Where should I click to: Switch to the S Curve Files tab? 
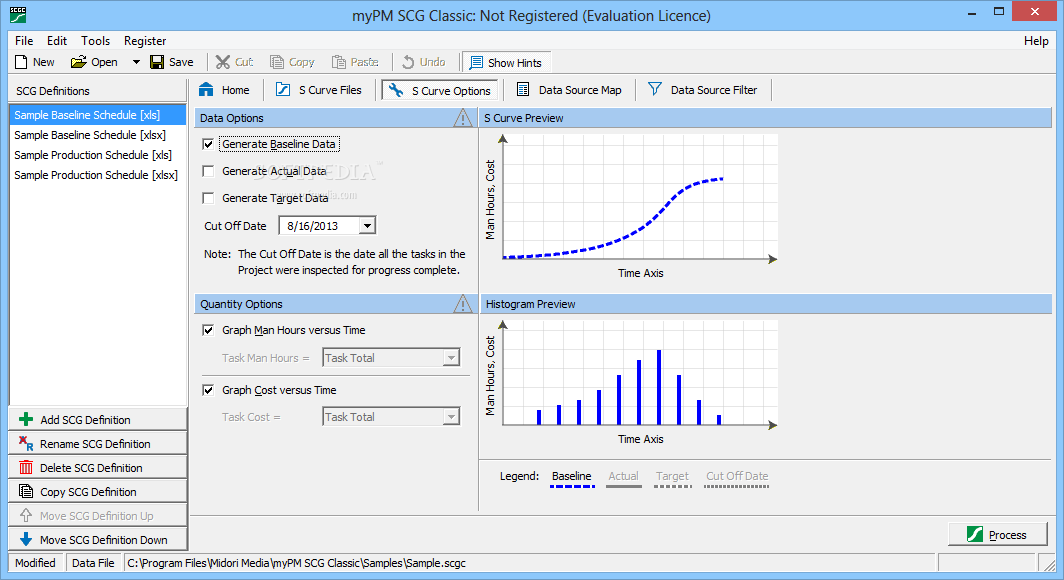(x=319, y=90)
